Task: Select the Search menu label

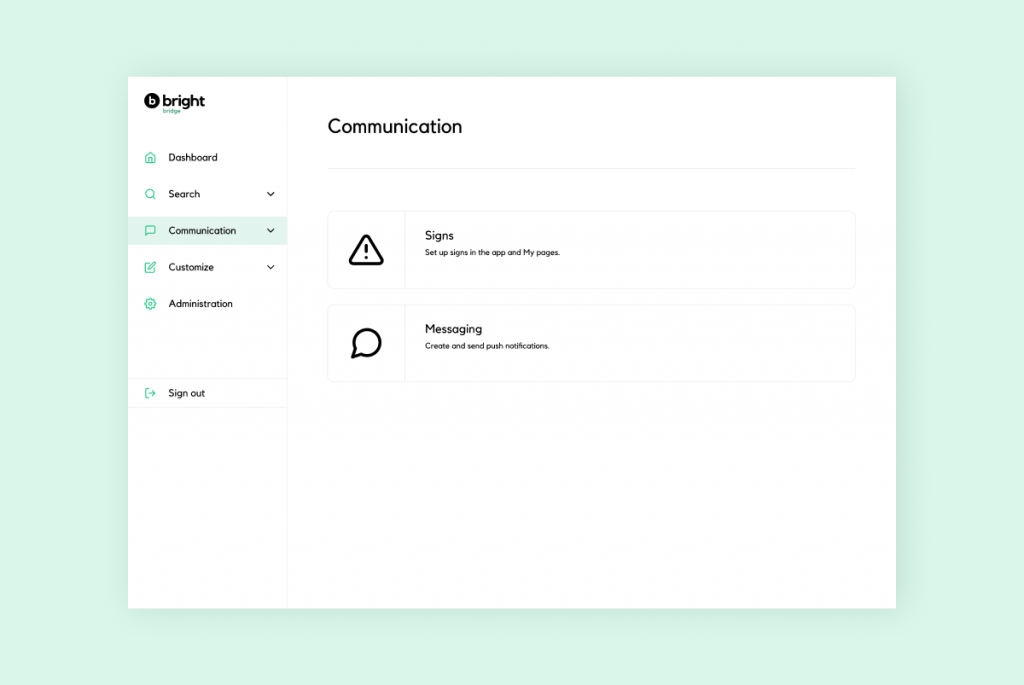Action: click(x=184, y=194)
